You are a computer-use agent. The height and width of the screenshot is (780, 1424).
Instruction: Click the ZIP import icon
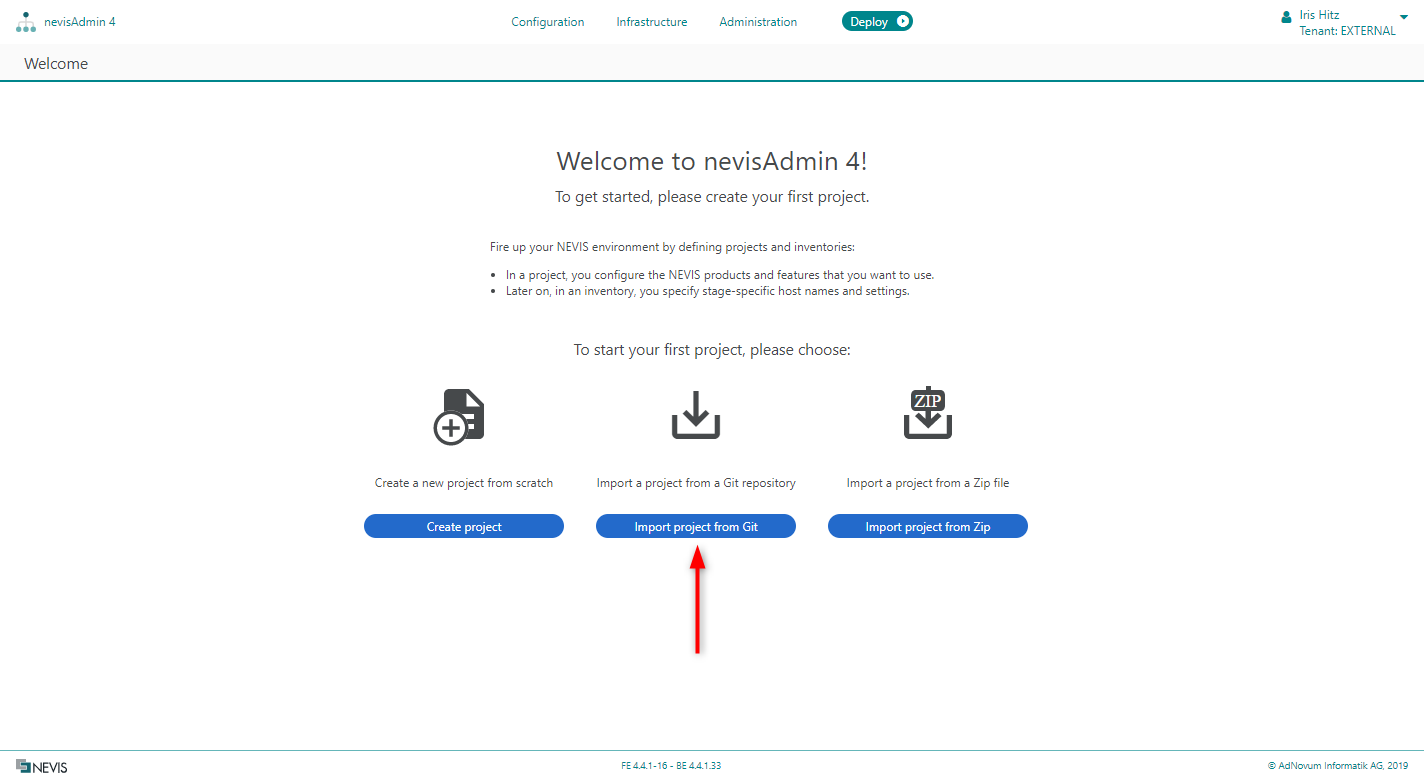(928, 413)
